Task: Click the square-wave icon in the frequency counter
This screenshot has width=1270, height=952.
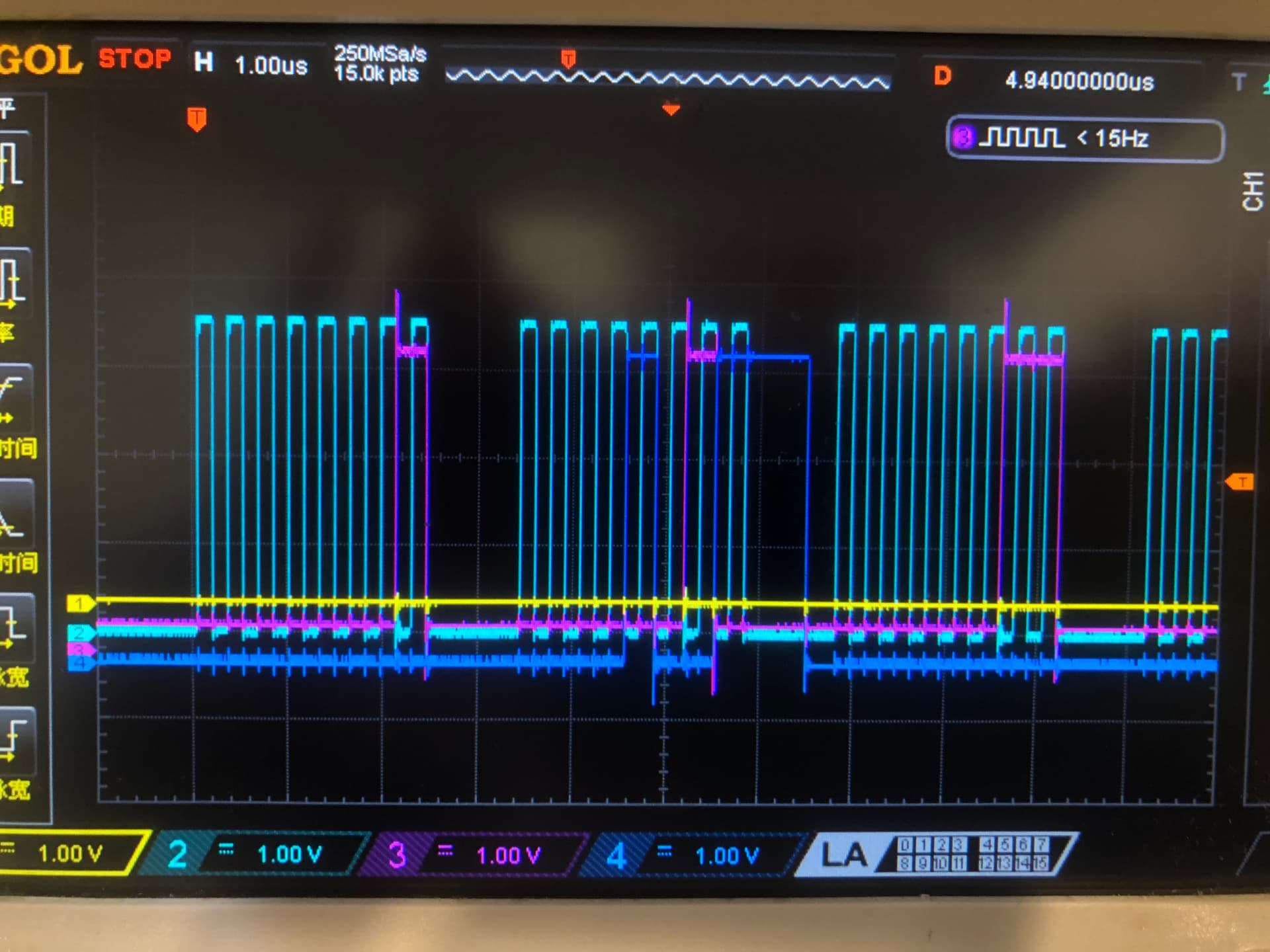Action: pyautogui.click(x=1021, y=138)
